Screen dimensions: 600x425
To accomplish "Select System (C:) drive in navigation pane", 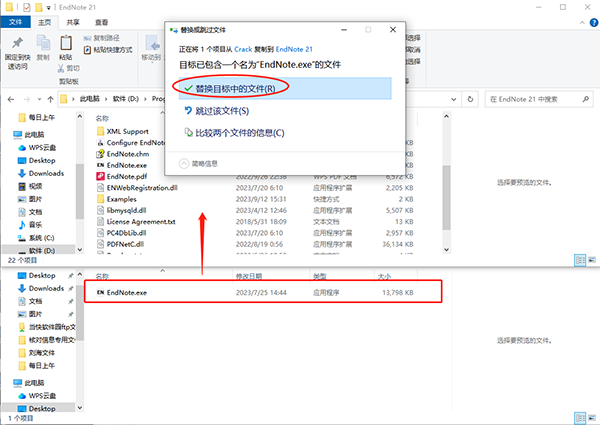I will (36, 238).
